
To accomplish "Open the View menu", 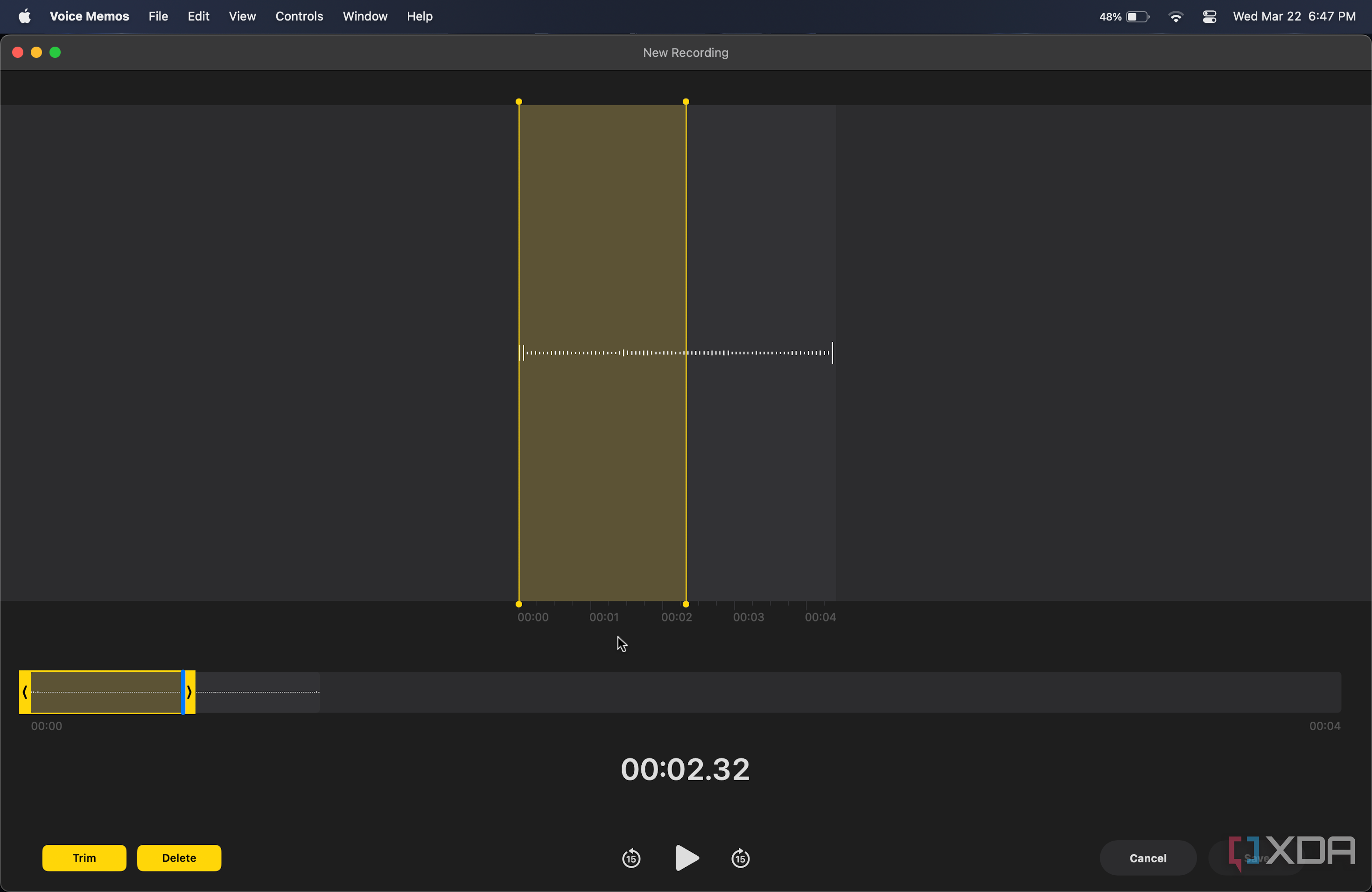I will pyautogui.click(x=242, y=16).
